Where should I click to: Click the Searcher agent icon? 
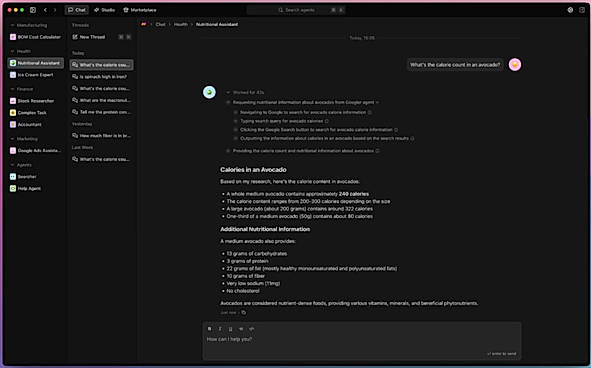pyautogui.click(x=13, y=176)
